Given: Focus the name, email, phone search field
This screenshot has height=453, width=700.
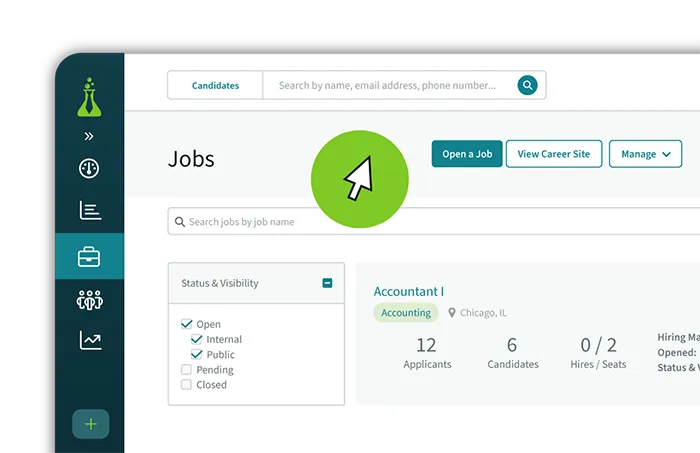Looking at the screenshot, I should pos(388,85).
